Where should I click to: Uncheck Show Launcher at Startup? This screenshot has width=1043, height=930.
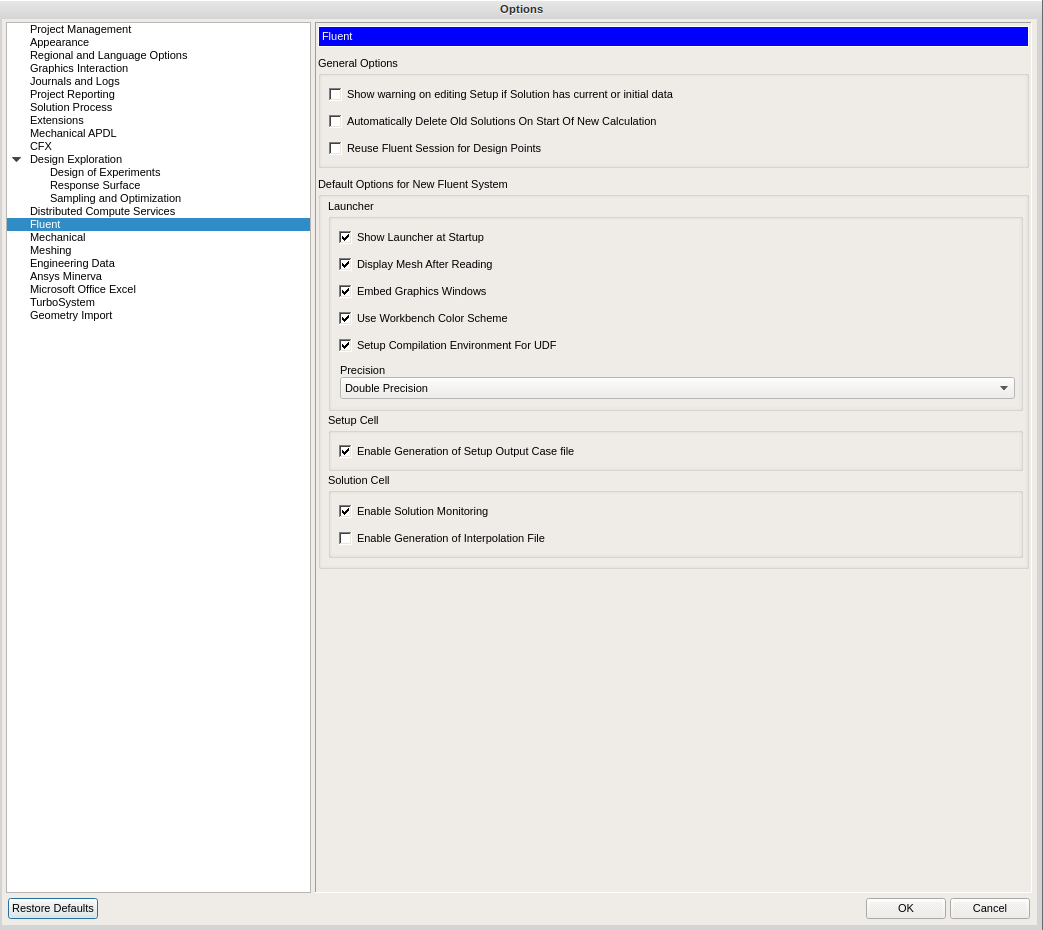coord(345,237)
